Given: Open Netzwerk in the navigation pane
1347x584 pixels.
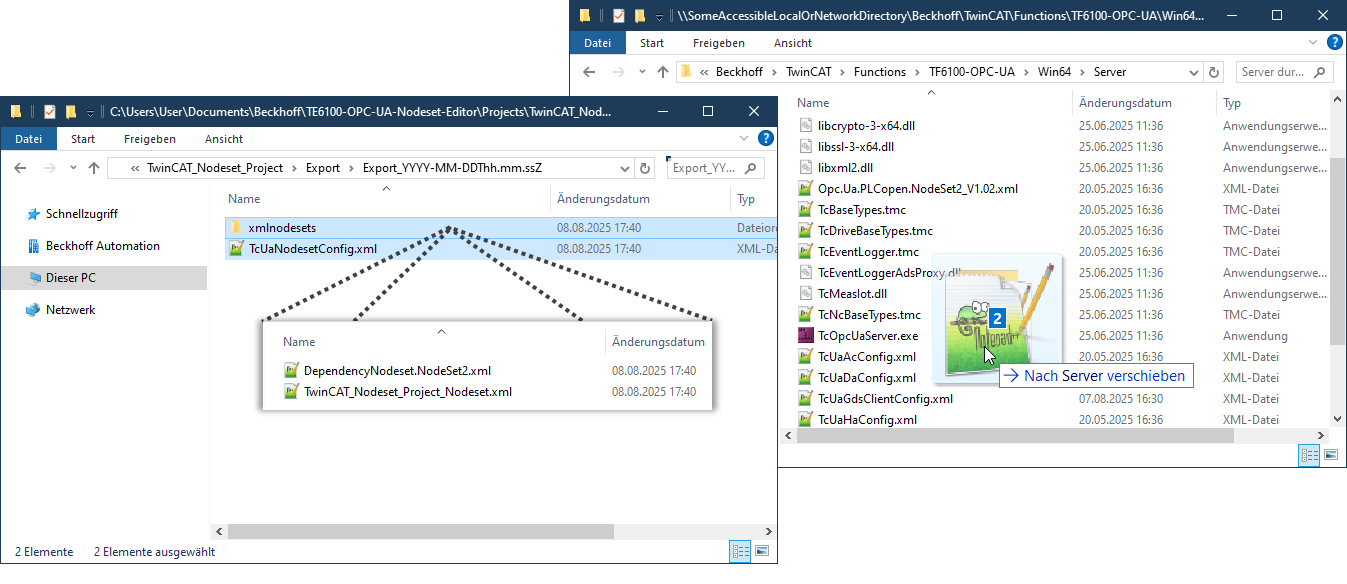Looking at the screenshot, I should coord(70,310).
